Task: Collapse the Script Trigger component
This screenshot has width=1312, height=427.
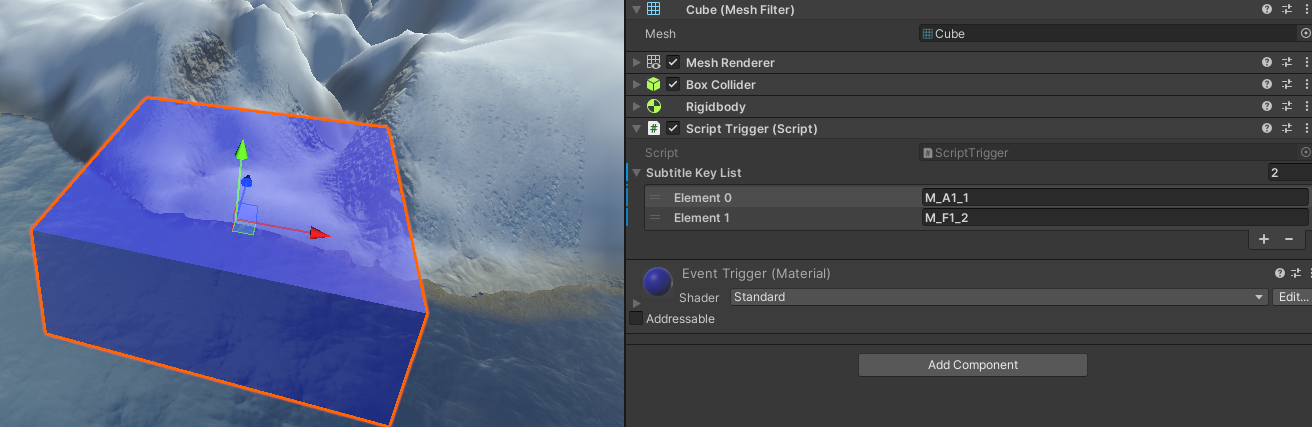Action: point(637,128)
